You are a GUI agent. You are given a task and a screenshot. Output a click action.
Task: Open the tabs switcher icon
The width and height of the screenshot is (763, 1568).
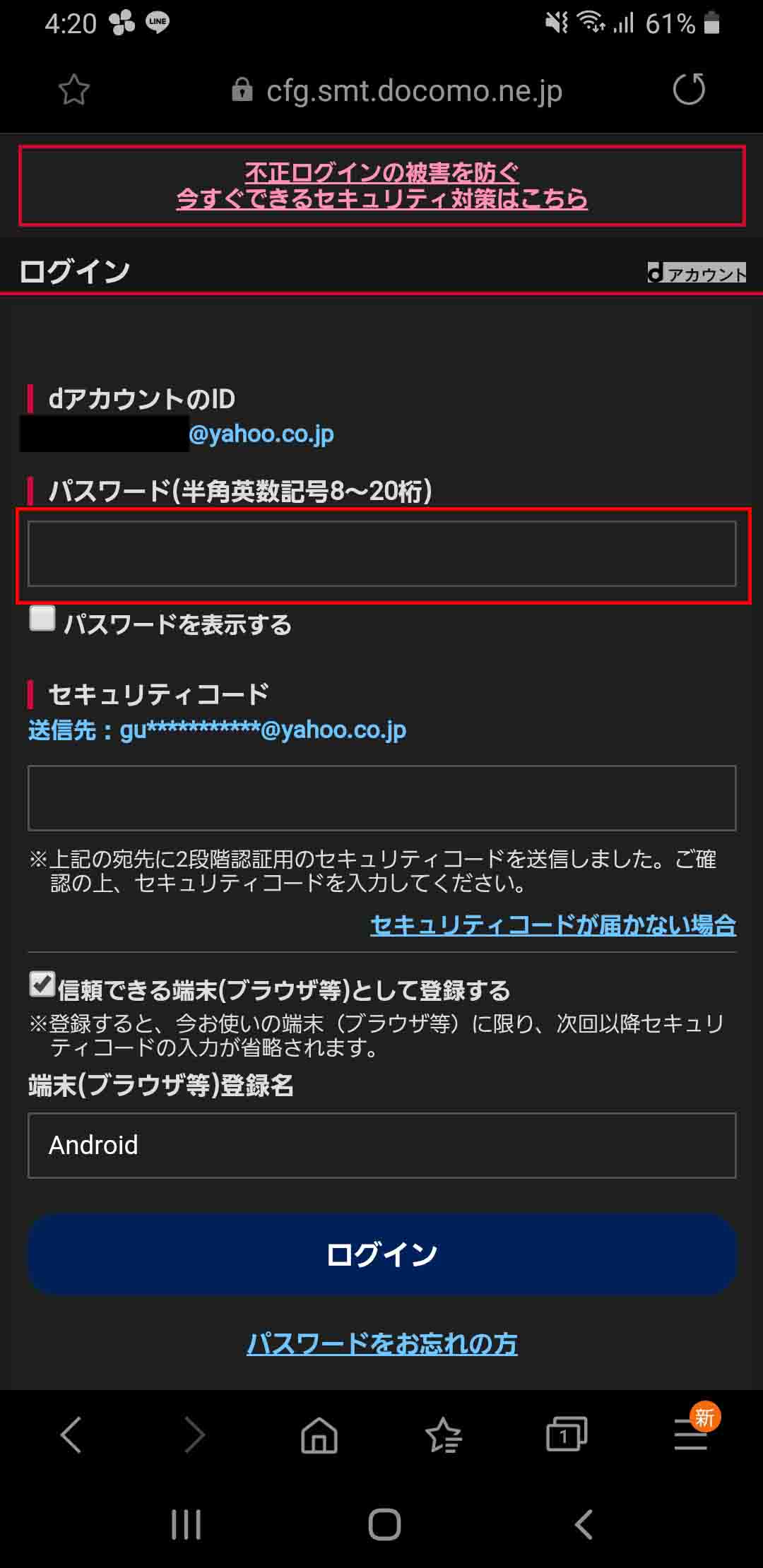point(567,1435)
